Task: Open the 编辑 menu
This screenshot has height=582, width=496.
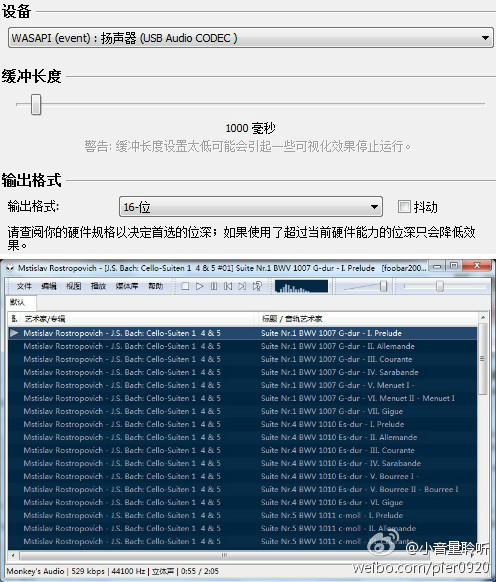Action: [49, 286]
